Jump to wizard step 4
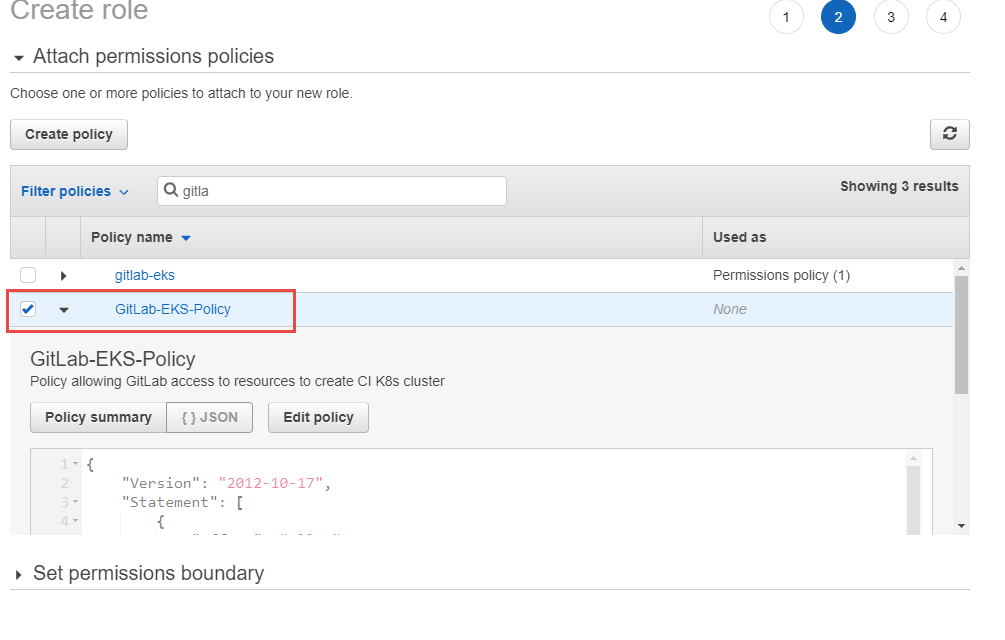Image resolution: width=1005 pixels, height=640 pixels. pos(943,17)
